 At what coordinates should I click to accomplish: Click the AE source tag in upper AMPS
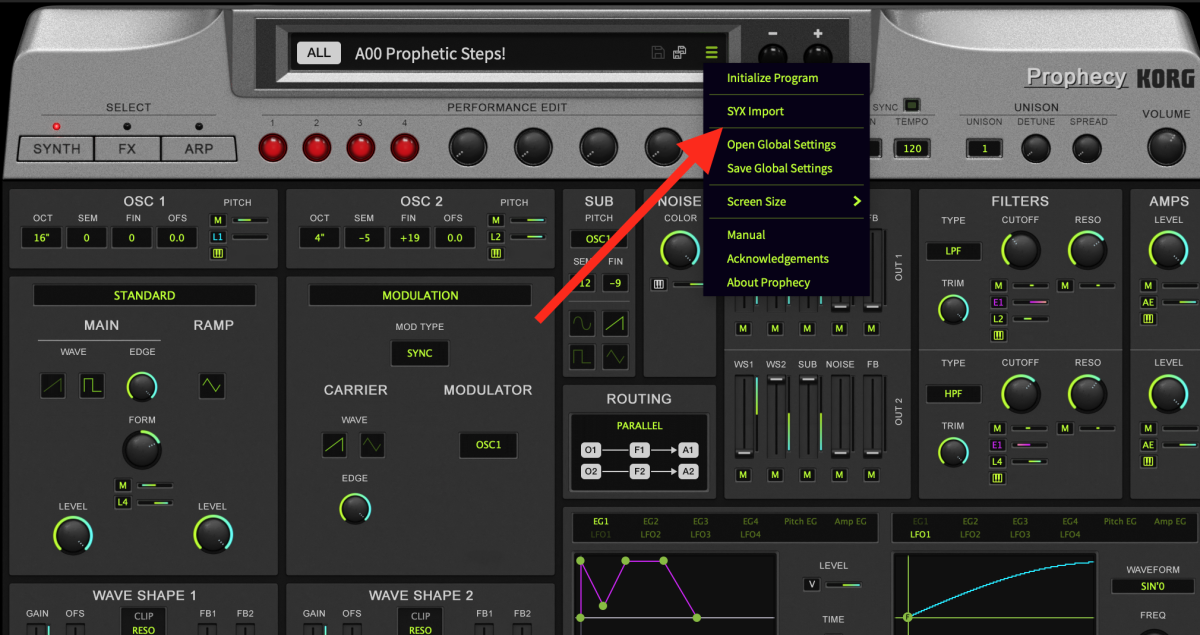1148,302
